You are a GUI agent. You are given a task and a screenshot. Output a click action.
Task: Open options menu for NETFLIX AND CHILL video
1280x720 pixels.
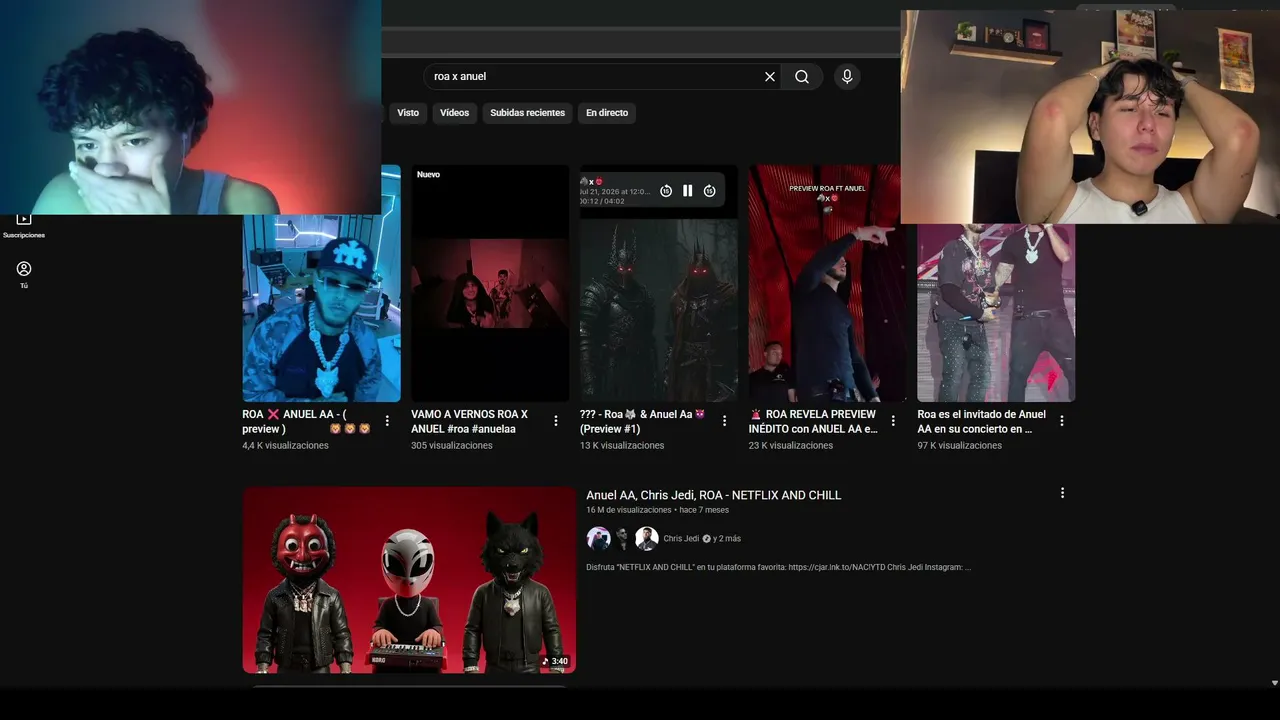click(x=1062, y=493)
